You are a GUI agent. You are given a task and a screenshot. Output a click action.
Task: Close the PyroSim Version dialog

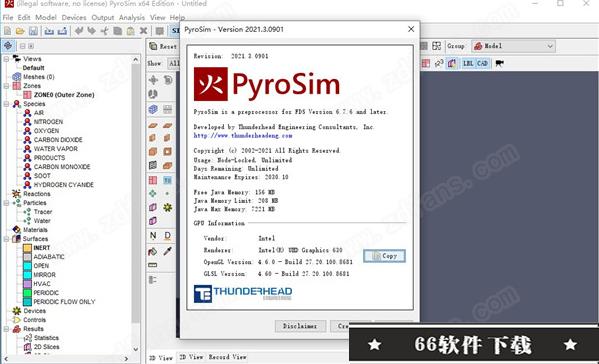(x=411, y=29)
